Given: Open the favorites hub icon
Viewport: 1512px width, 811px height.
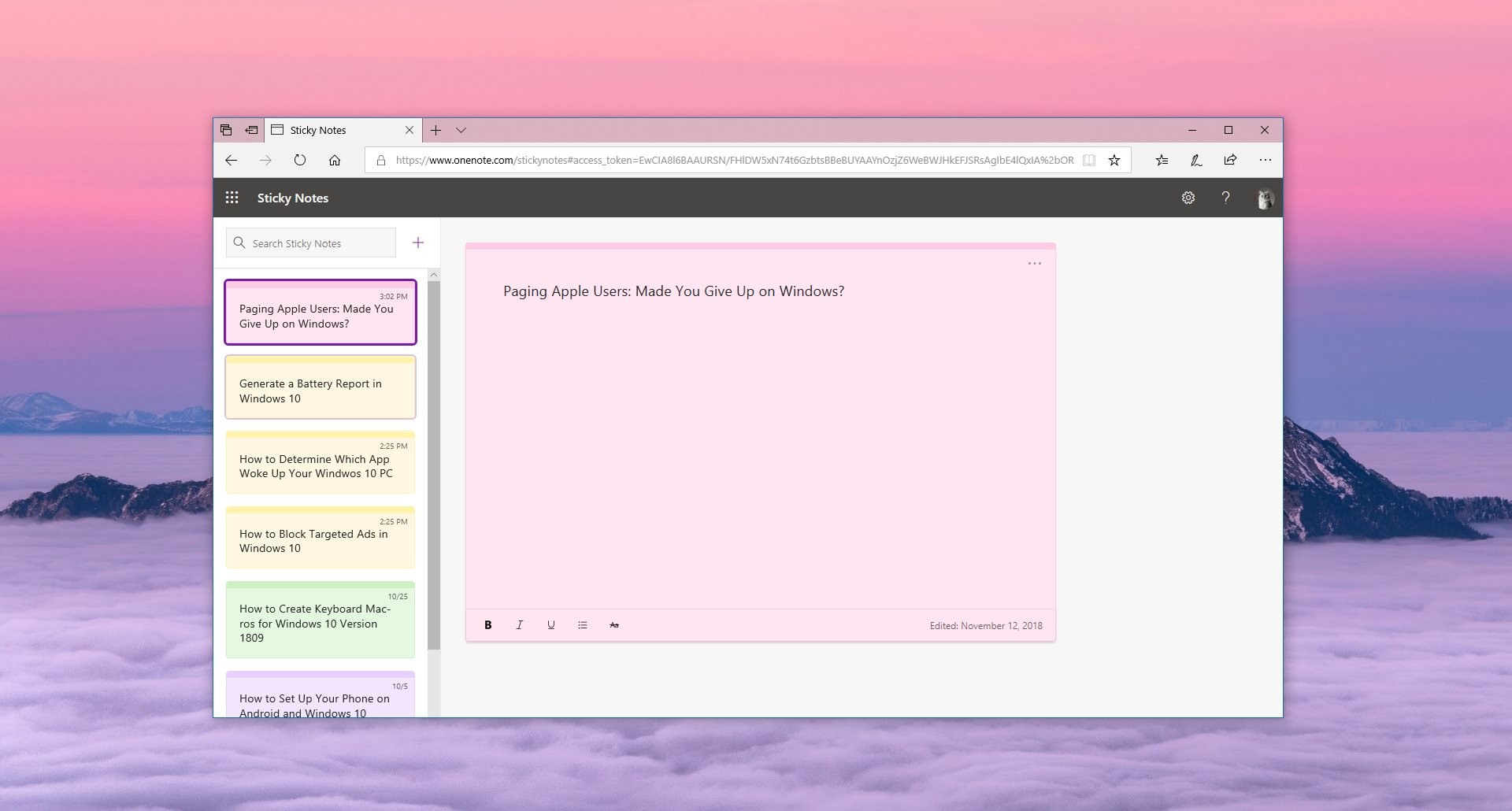Looking at the screenshot, I should click(x=1162, y=160).
